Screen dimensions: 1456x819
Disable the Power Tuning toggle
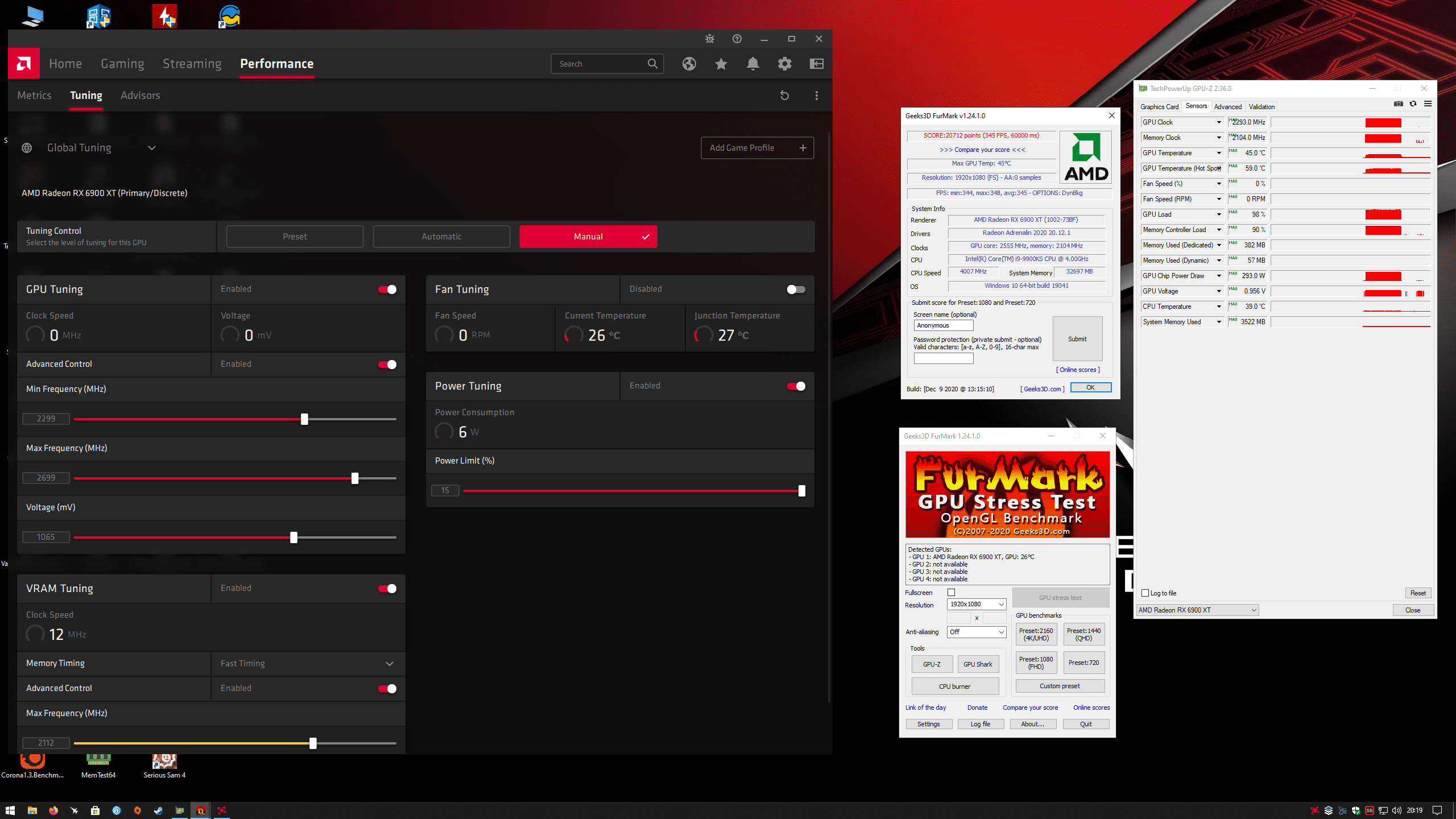[796, 386]
